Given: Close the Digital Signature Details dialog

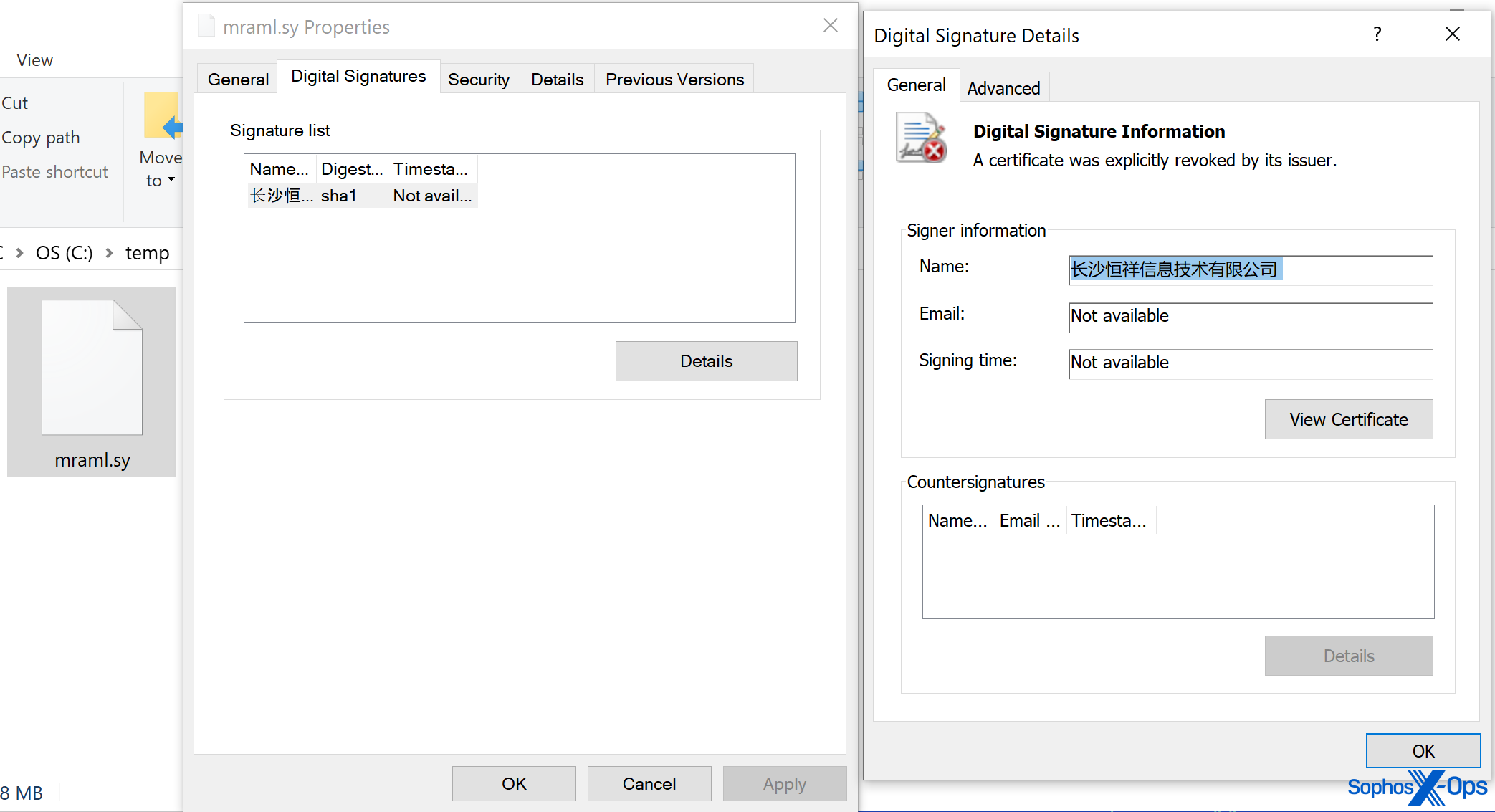Looking at the screenshot, I should (x=1453, y=34).
